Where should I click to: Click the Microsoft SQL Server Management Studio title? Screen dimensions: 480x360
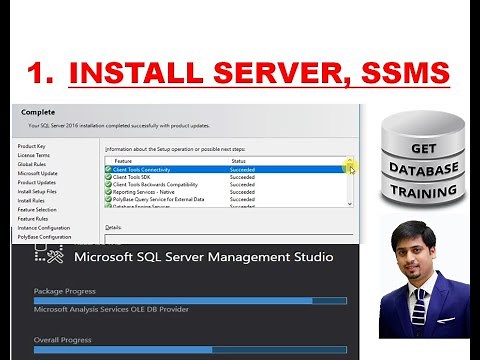(204, 257)
